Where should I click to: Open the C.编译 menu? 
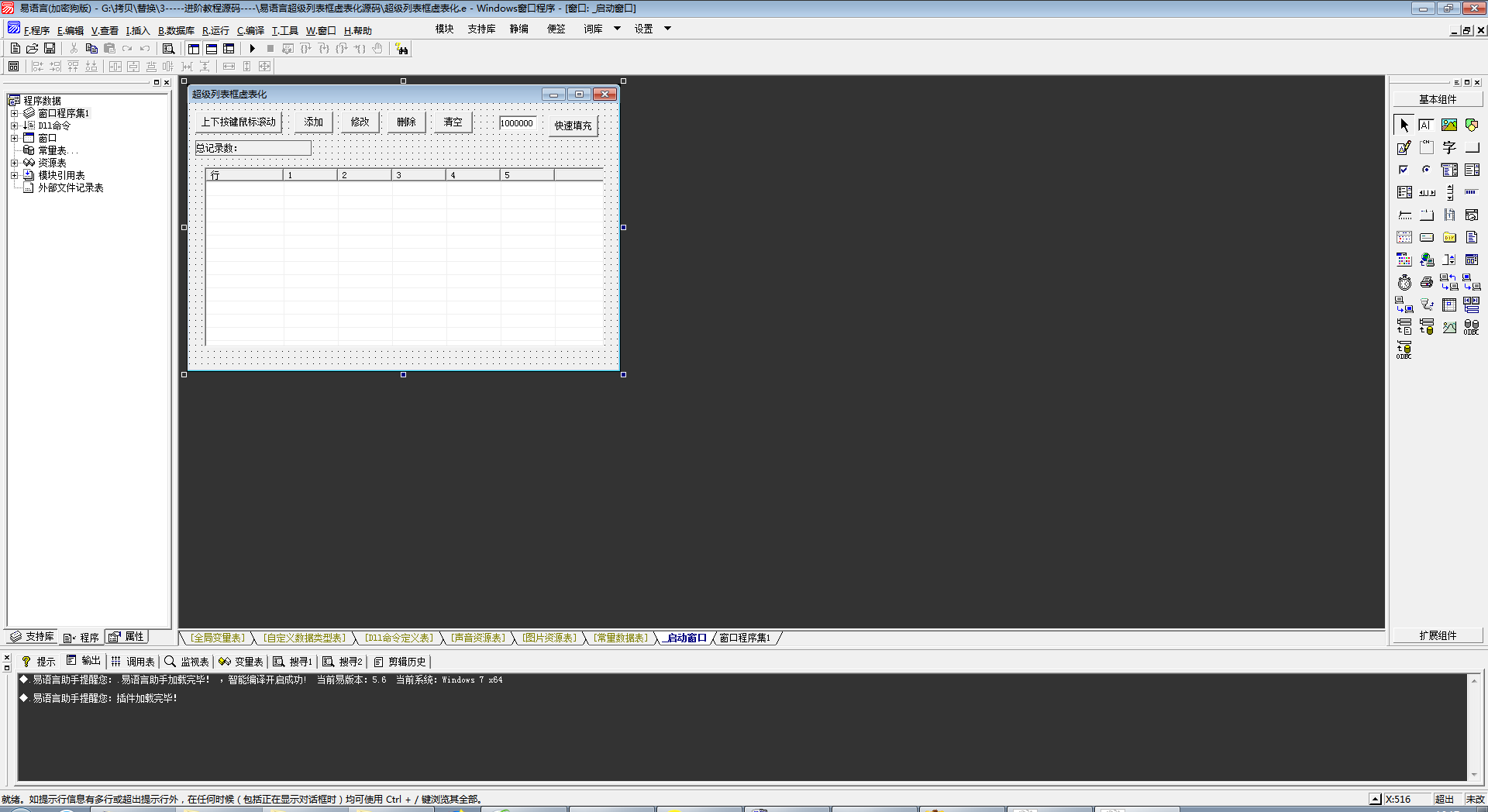[250, 30]
